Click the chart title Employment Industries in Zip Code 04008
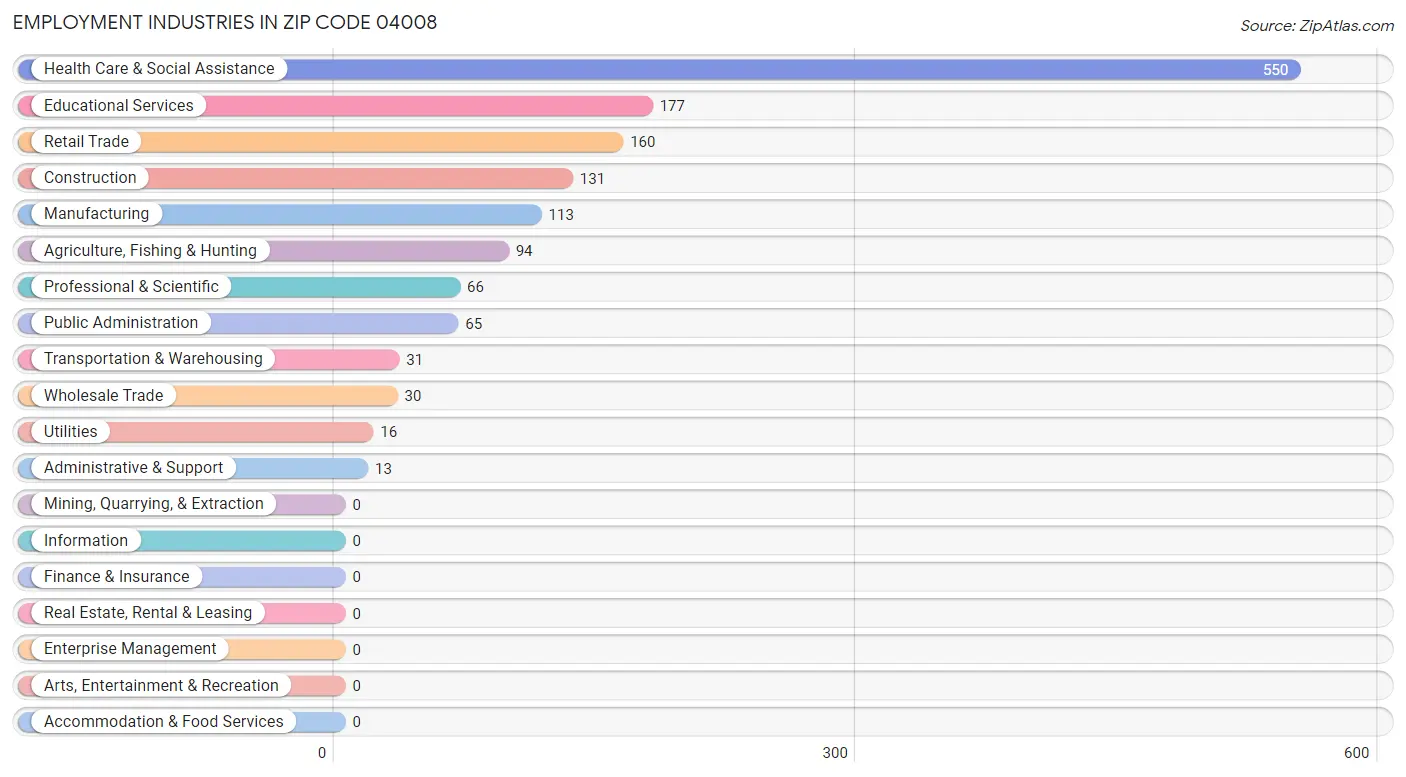 coord(225,22)
